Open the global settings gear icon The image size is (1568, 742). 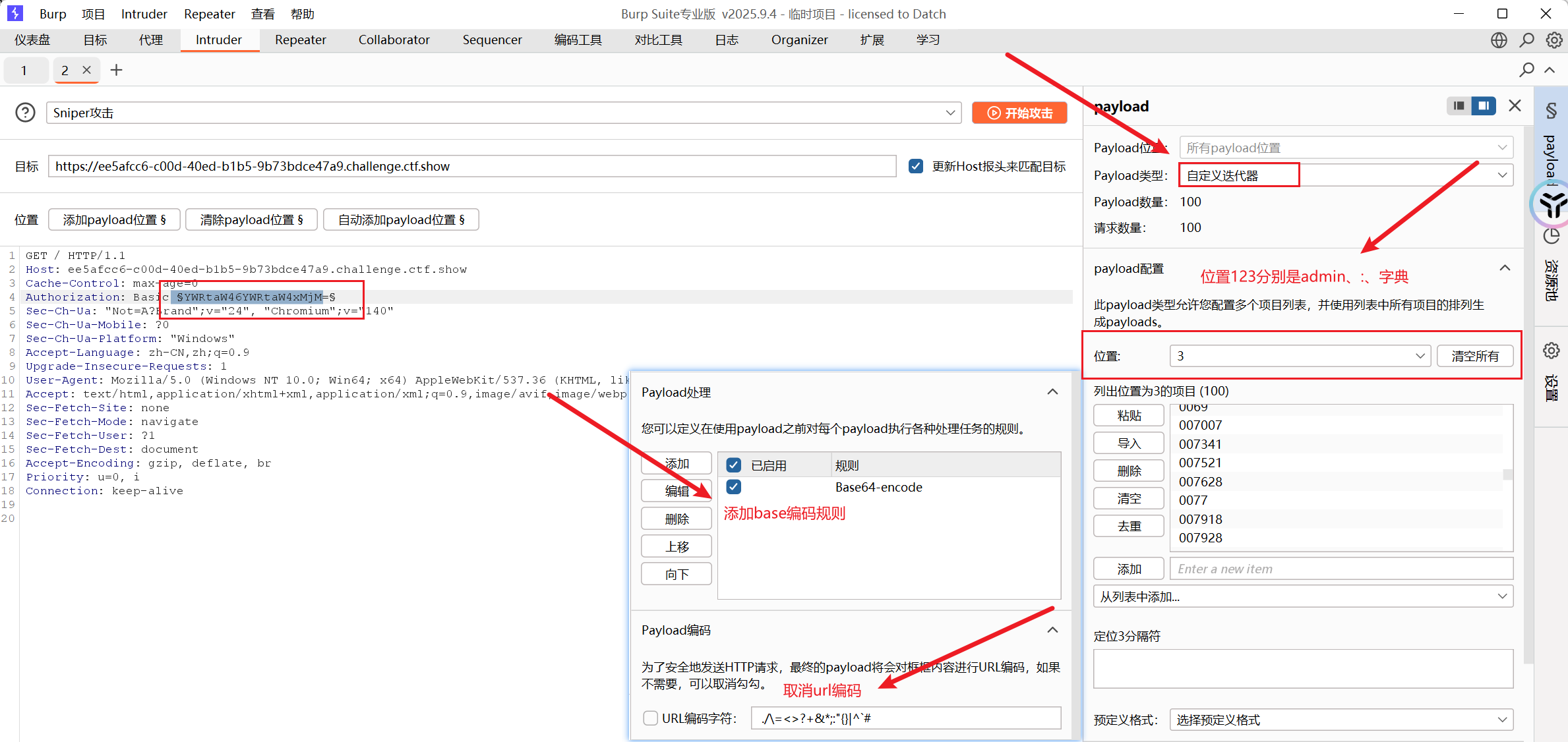[1554, 40]
